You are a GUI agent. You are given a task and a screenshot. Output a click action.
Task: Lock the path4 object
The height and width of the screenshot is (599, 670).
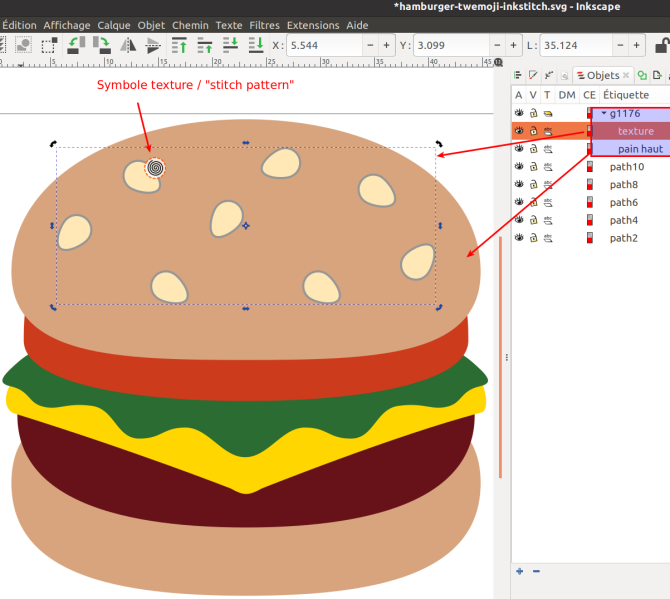coord(533,220)
